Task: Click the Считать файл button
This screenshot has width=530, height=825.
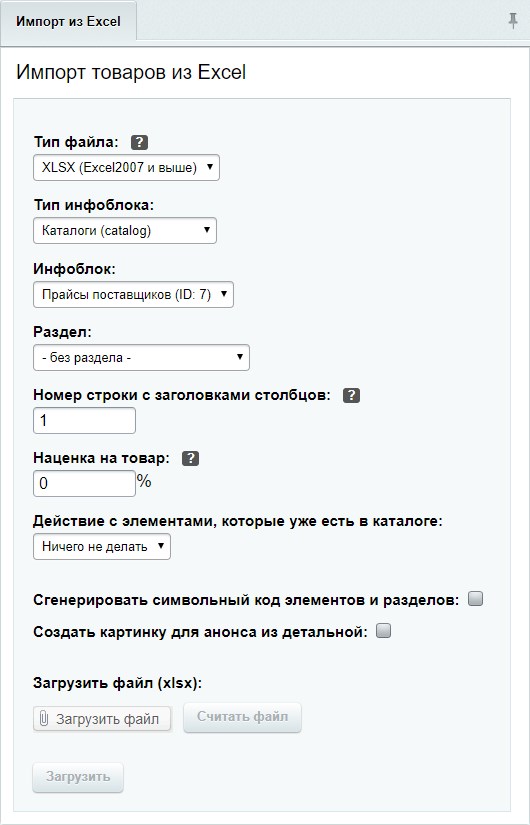Action: point(243,717)
